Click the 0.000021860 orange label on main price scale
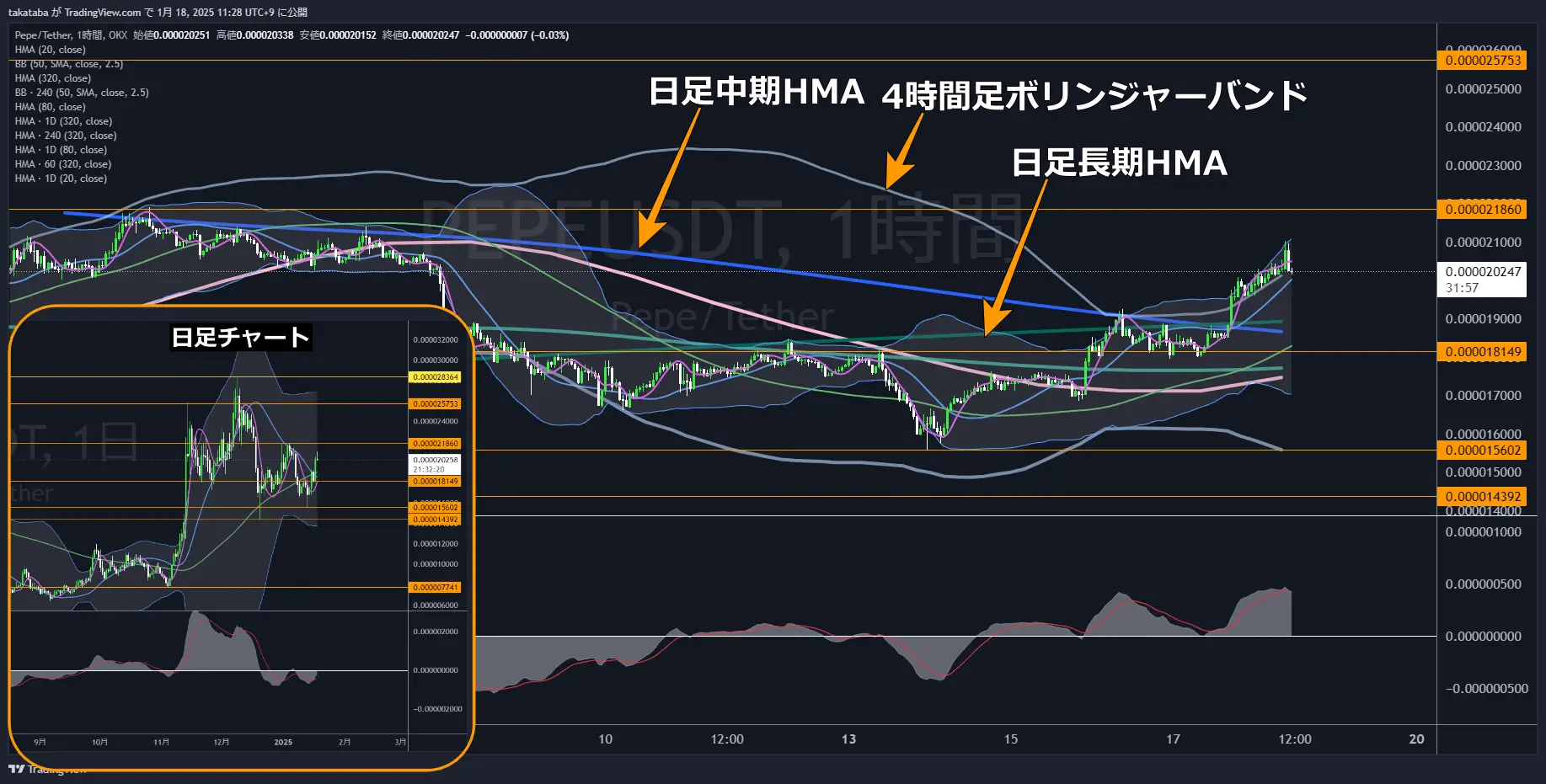Image resolution: width=1546 pixels, height=784 pixels. pos(1483,210)
